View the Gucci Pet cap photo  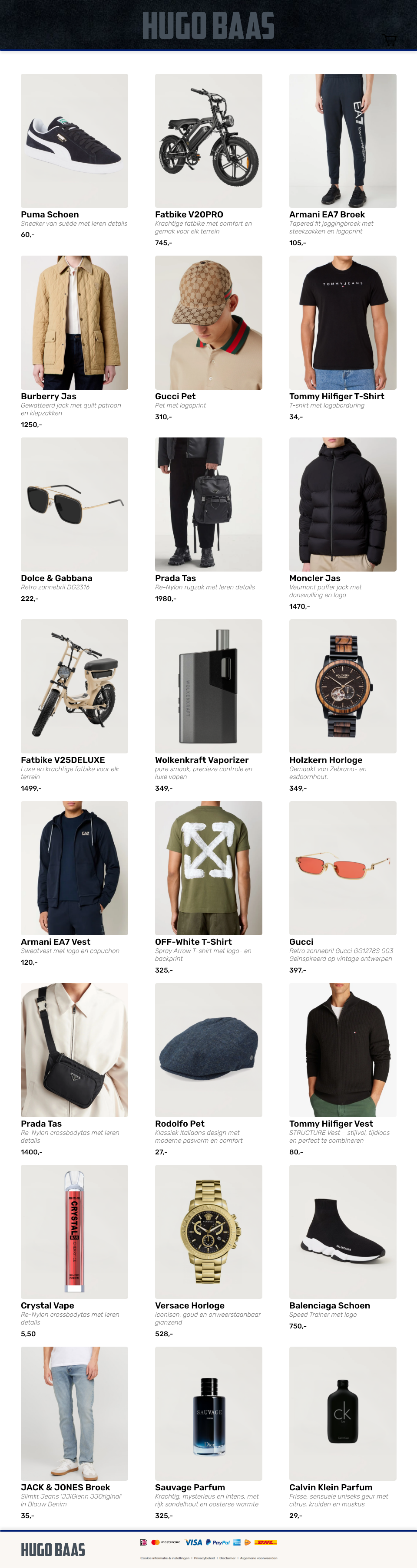pos(208,322)
